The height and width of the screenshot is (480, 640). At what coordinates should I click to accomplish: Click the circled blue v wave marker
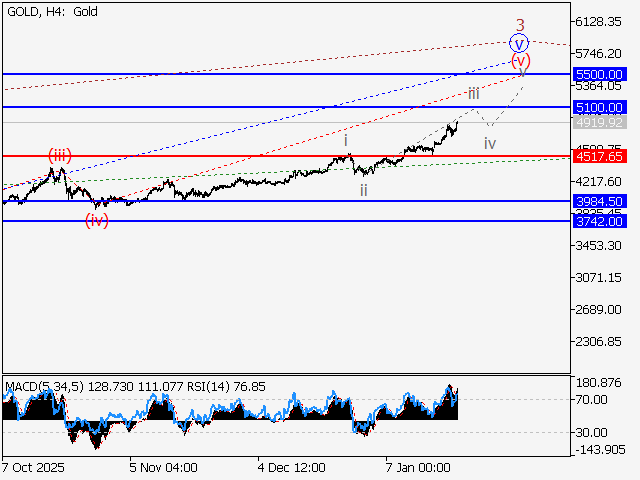pos(518,43)
